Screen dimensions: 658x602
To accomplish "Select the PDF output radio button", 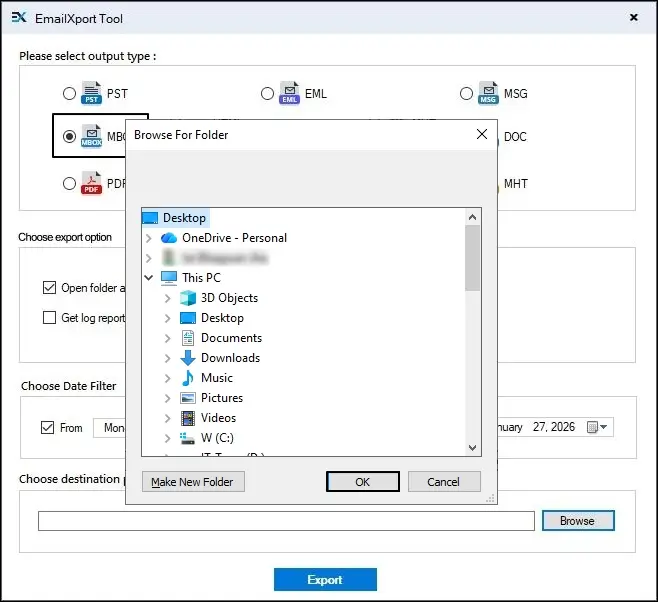I will click(x=69, y=183).
